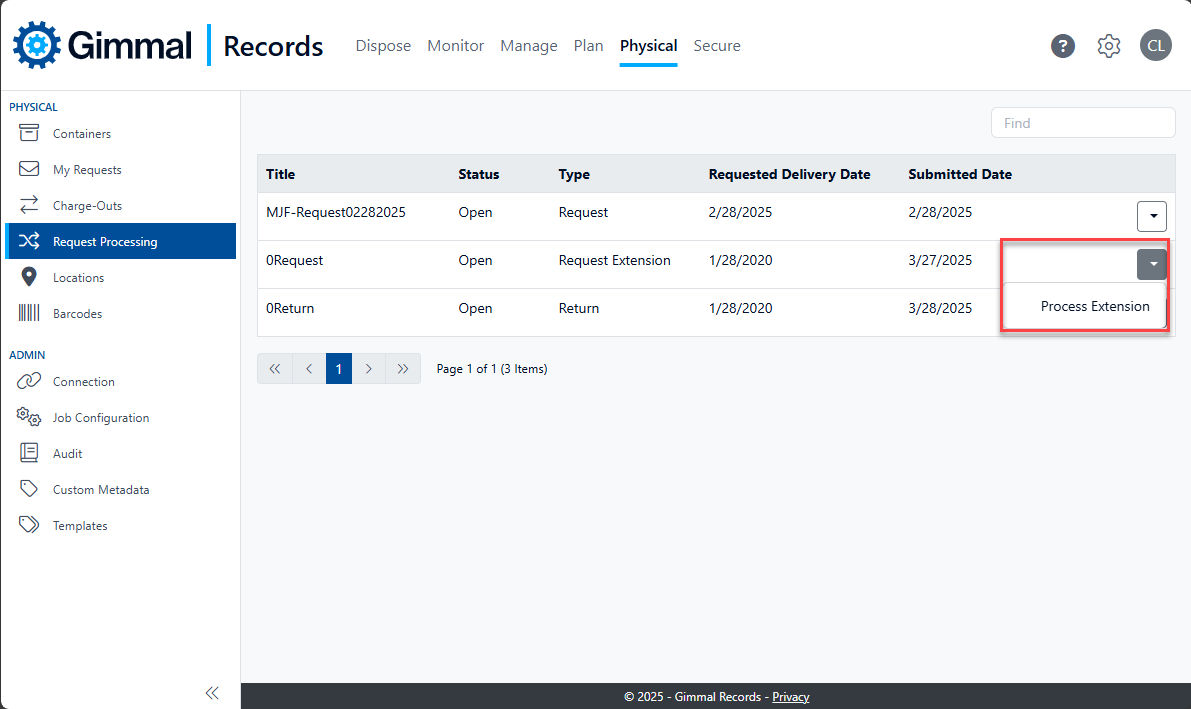Image resolution: width=1191 pixels, height=709 pixels.
Task: Switch to the Plan tab
Action: coord(588,46)
